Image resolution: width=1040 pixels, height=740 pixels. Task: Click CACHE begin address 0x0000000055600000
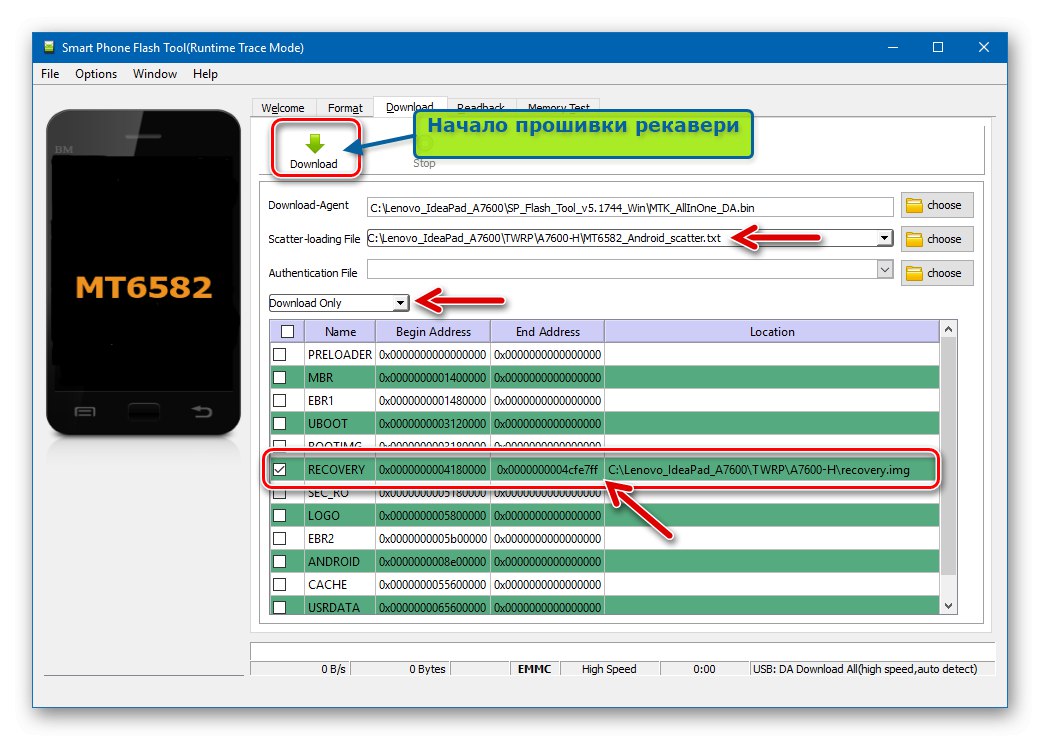(432, 584)
